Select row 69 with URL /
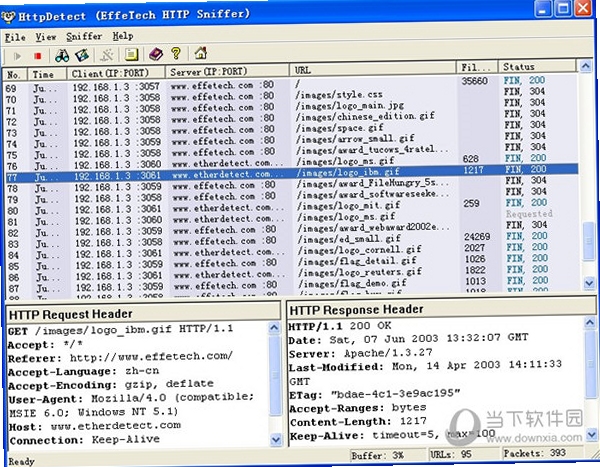The image size is (600, 467). [291, 84]
